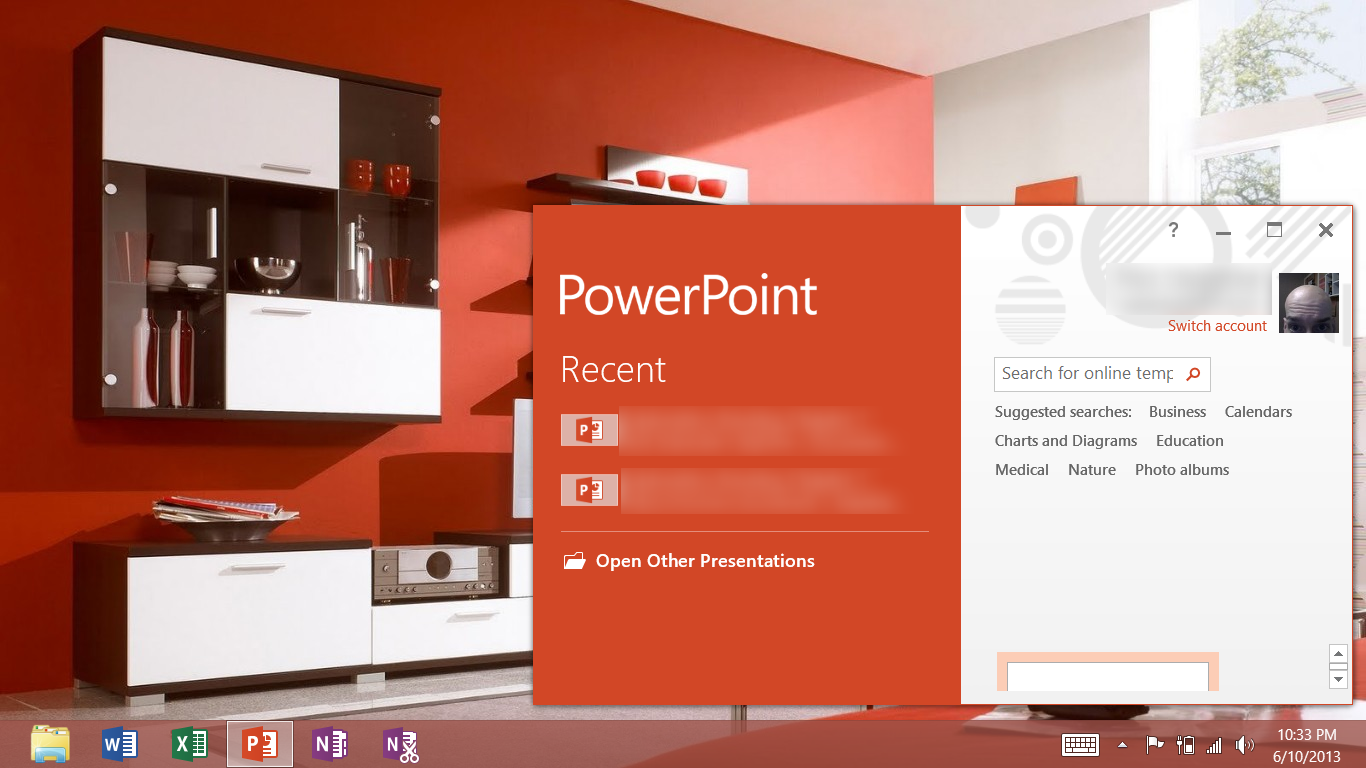Search suggested Calendars templates
Screen dimensions: 1366x768
tap(1258, 412)
